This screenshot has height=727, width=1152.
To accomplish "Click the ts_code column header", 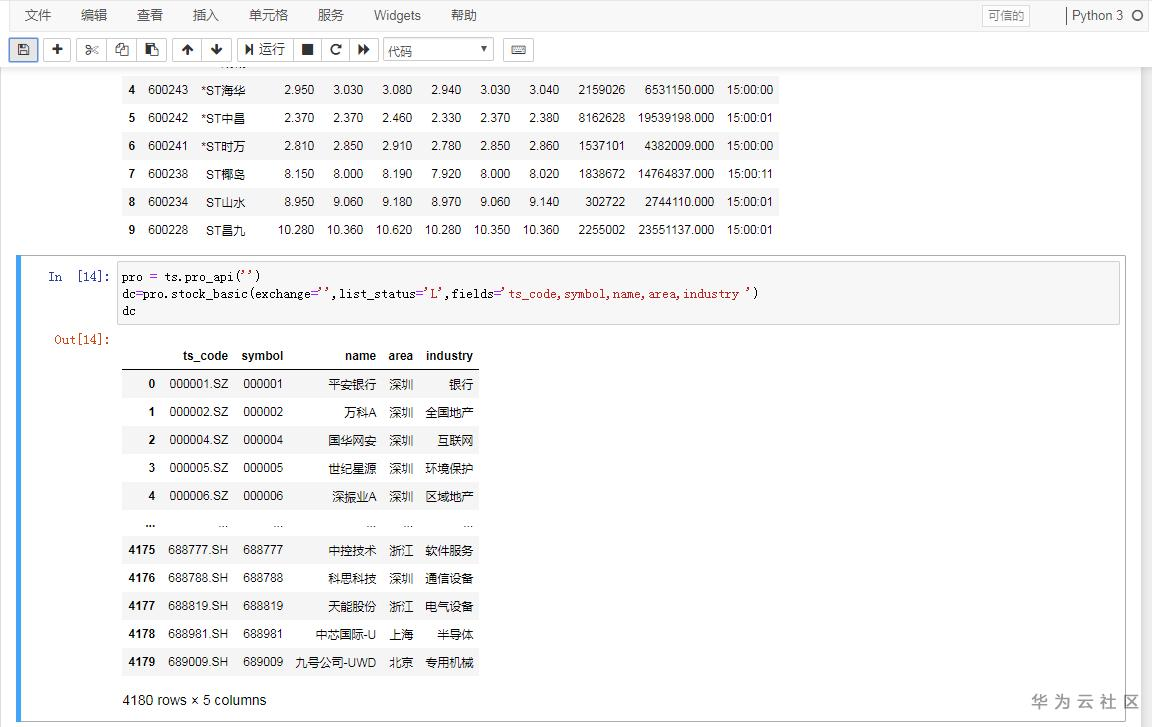I will tap(206, 355).
